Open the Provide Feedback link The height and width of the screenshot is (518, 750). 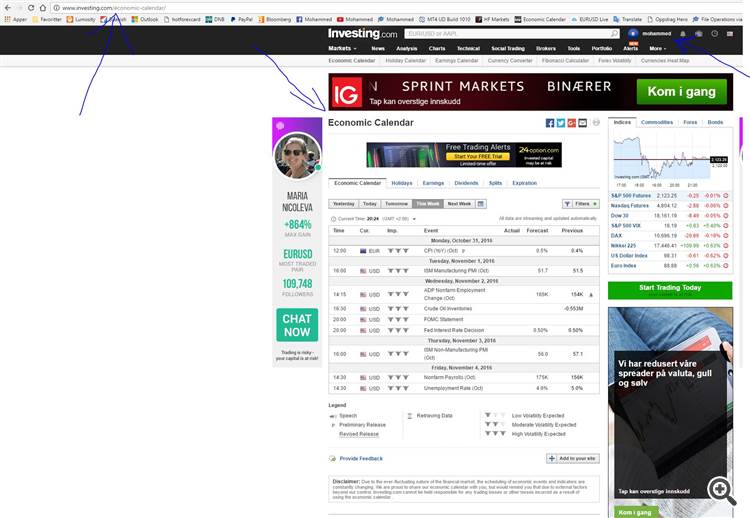[361, 459]
